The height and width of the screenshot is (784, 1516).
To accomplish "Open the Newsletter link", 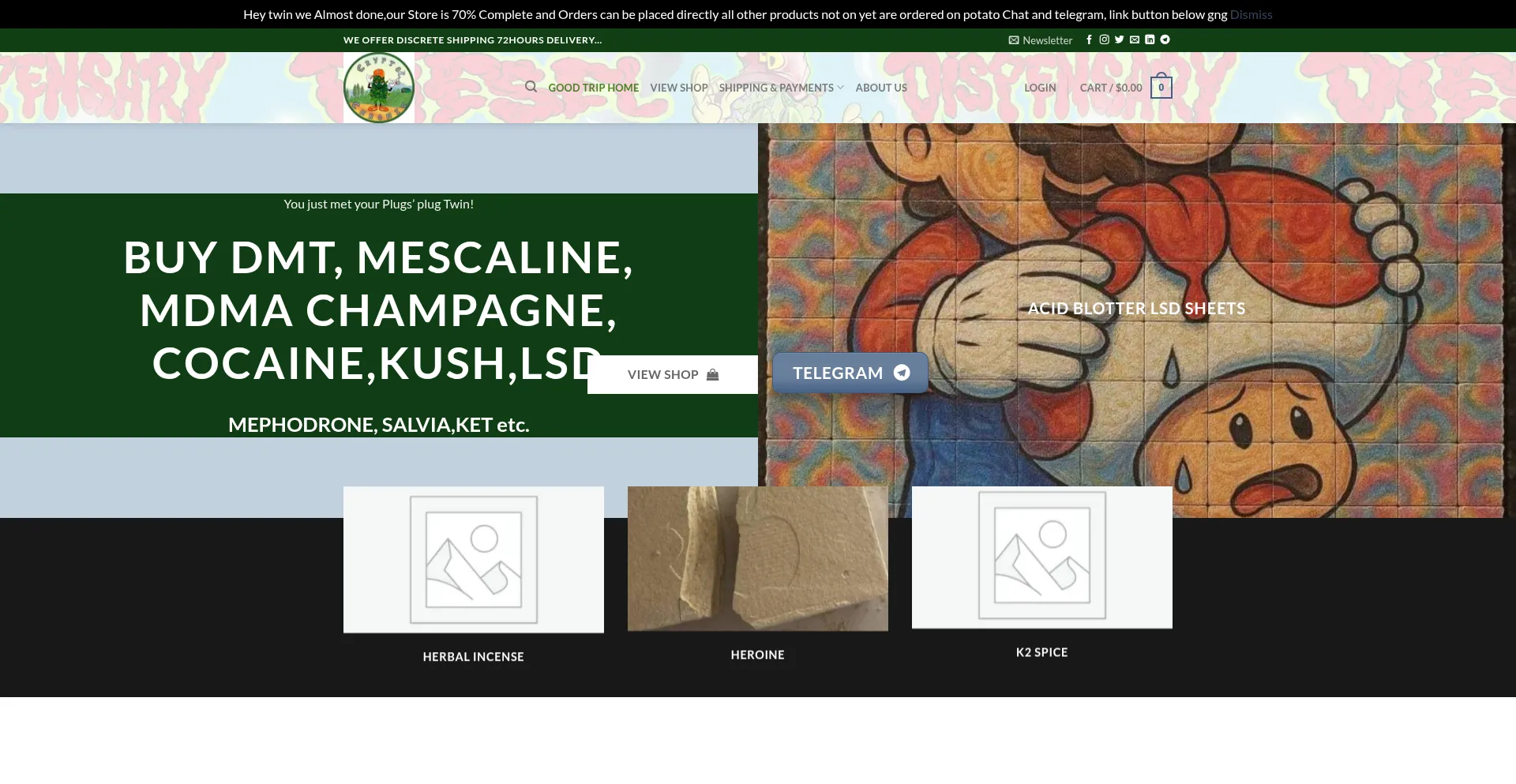I will (1041, 40).
